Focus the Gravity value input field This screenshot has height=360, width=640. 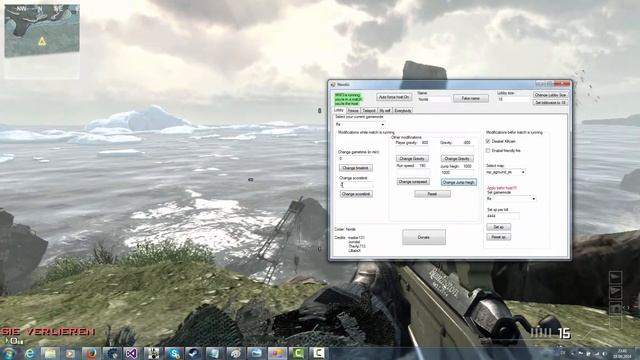tap(457, 149)
